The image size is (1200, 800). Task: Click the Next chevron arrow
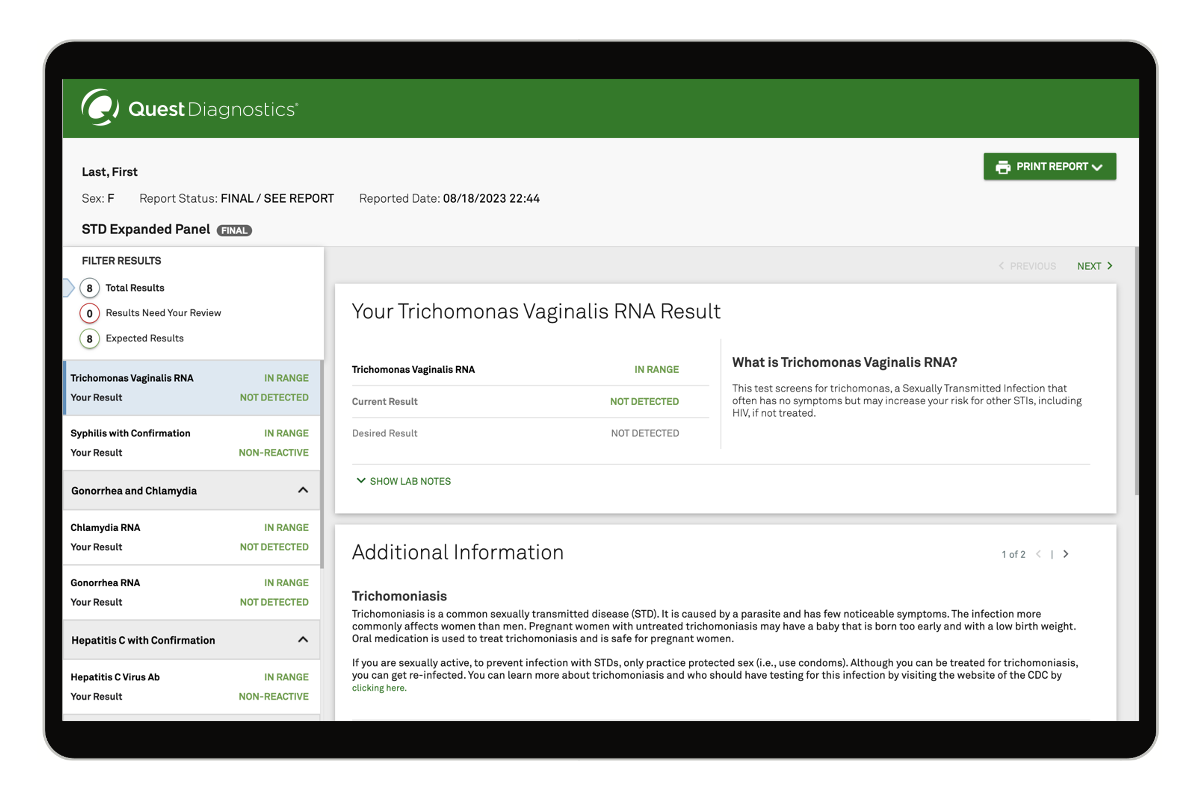click(1108, 266)
